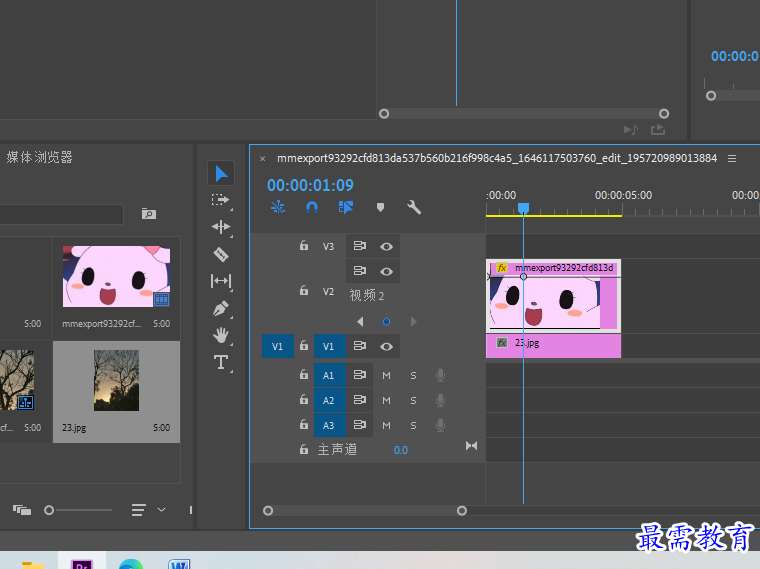Image resolution: width=760 pixels, height=569 pixels.
Task: Mute audio track A1
Action: click(x=386, y=376)
